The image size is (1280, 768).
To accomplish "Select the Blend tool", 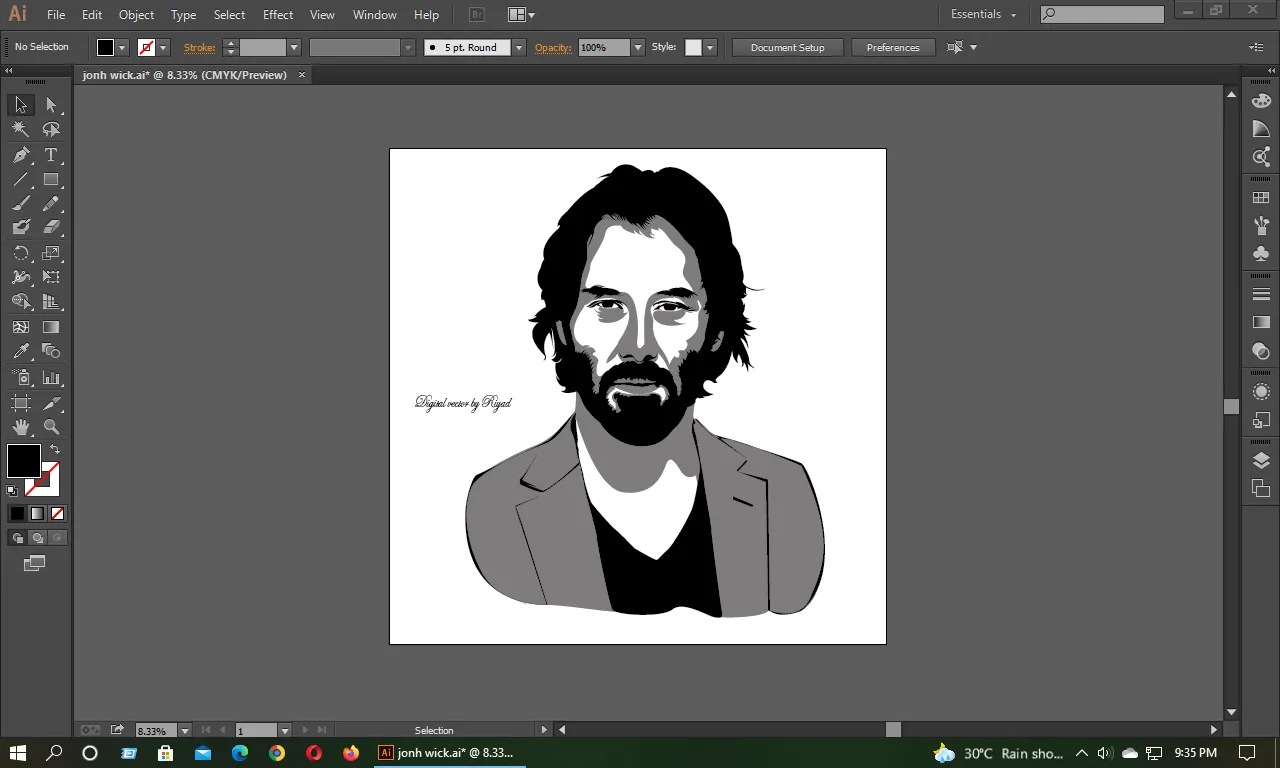I will click(x=51, y=351).
